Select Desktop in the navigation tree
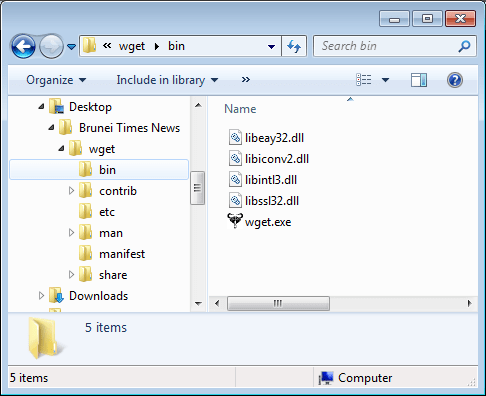486x396 pixels. click(x=90, y=107)
